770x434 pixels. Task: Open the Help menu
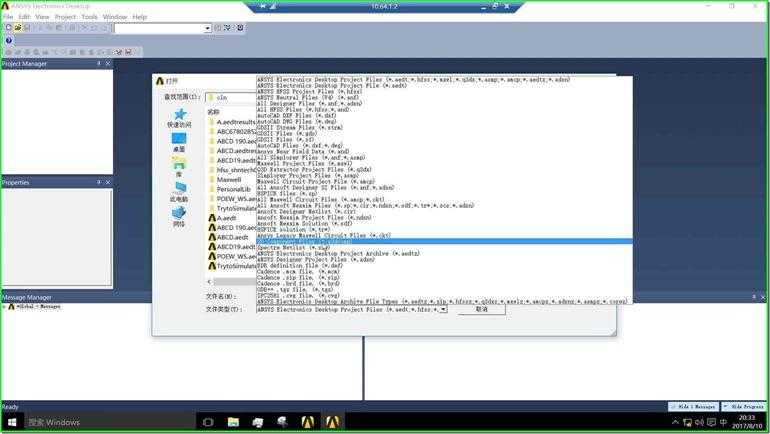pos(140,17)
